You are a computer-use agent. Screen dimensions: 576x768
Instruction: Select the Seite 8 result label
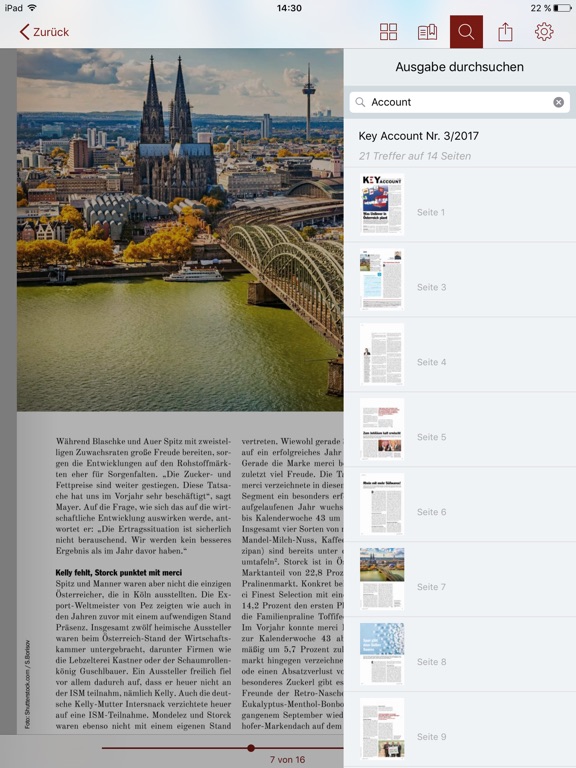(432, 662)
